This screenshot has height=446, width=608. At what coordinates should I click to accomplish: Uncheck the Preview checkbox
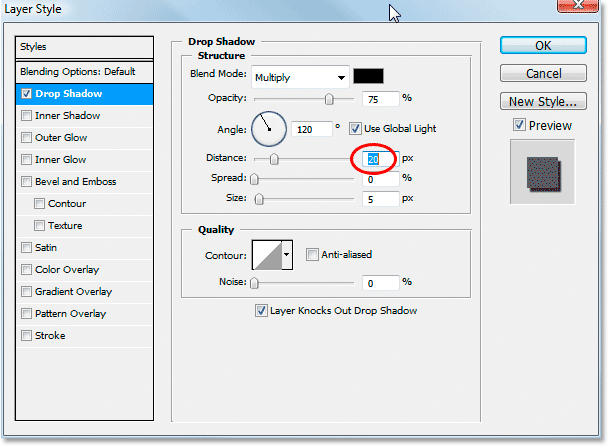tap(518, 125)
